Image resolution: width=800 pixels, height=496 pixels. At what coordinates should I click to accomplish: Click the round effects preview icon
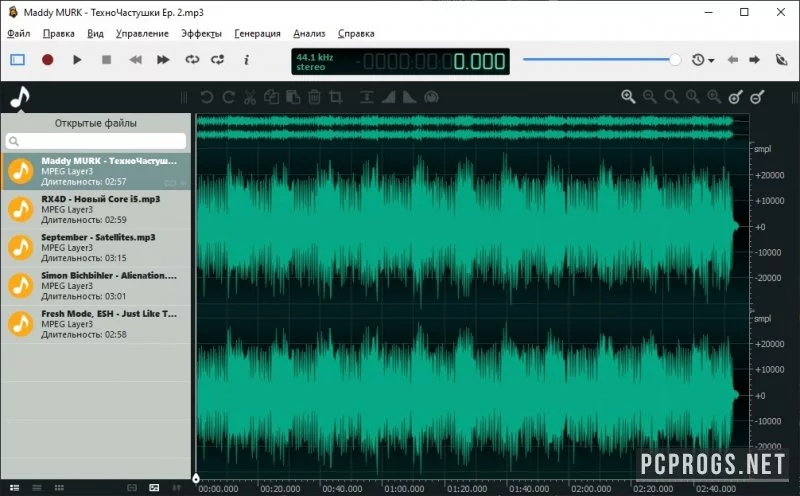pyautogui.click(x=432, y=97)
